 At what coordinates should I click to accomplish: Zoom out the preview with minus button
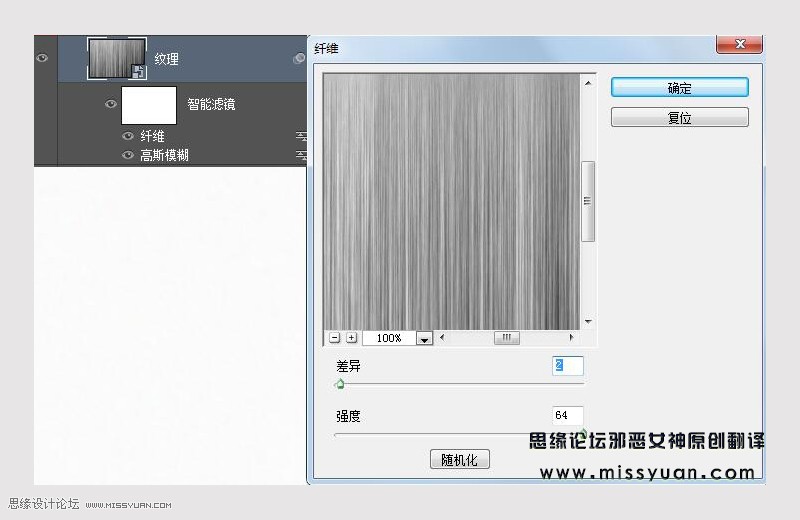[x=335, y=337]
